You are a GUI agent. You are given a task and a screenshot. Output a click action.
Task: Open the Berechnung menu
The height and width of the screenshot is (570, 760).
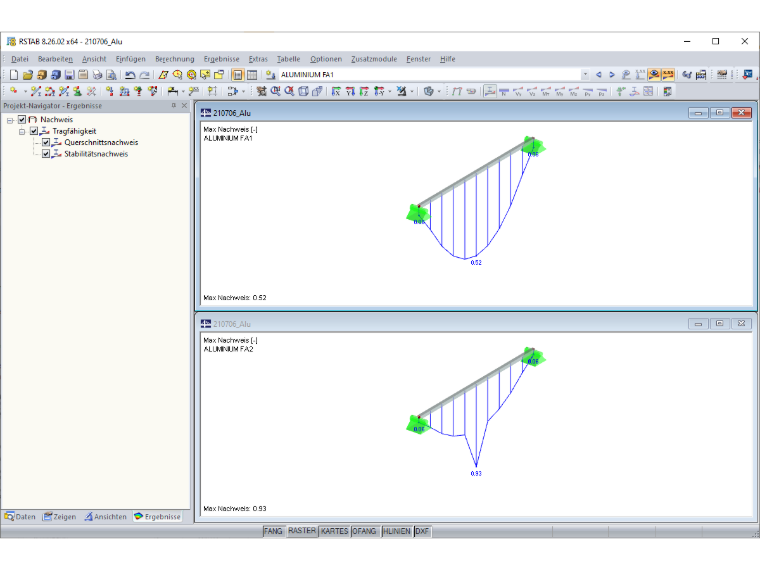[x=174, y=59]
